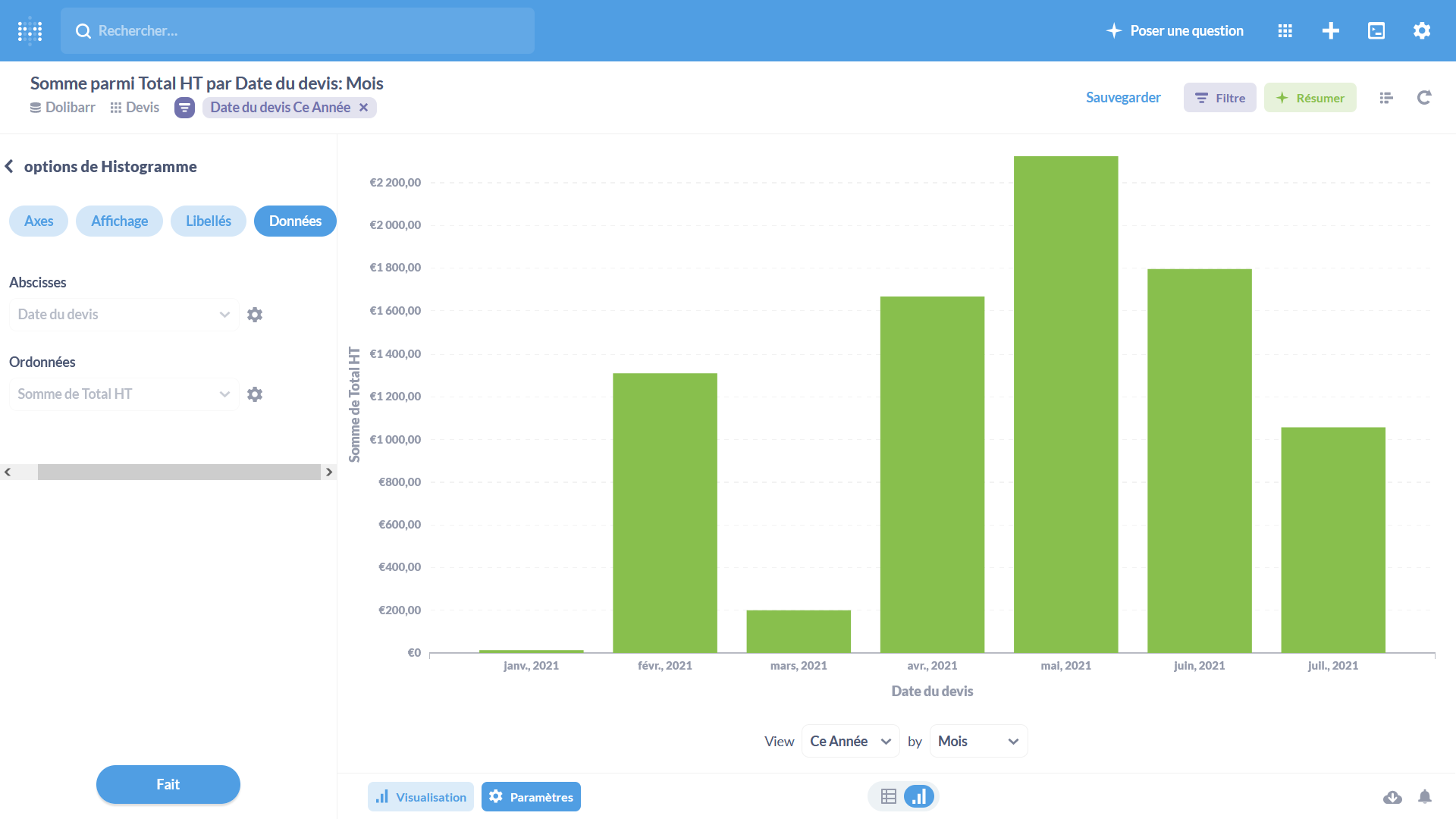Expand the Mois grouping dropdown
This screenshot has width=1456, height=819.
pos(977,741)
